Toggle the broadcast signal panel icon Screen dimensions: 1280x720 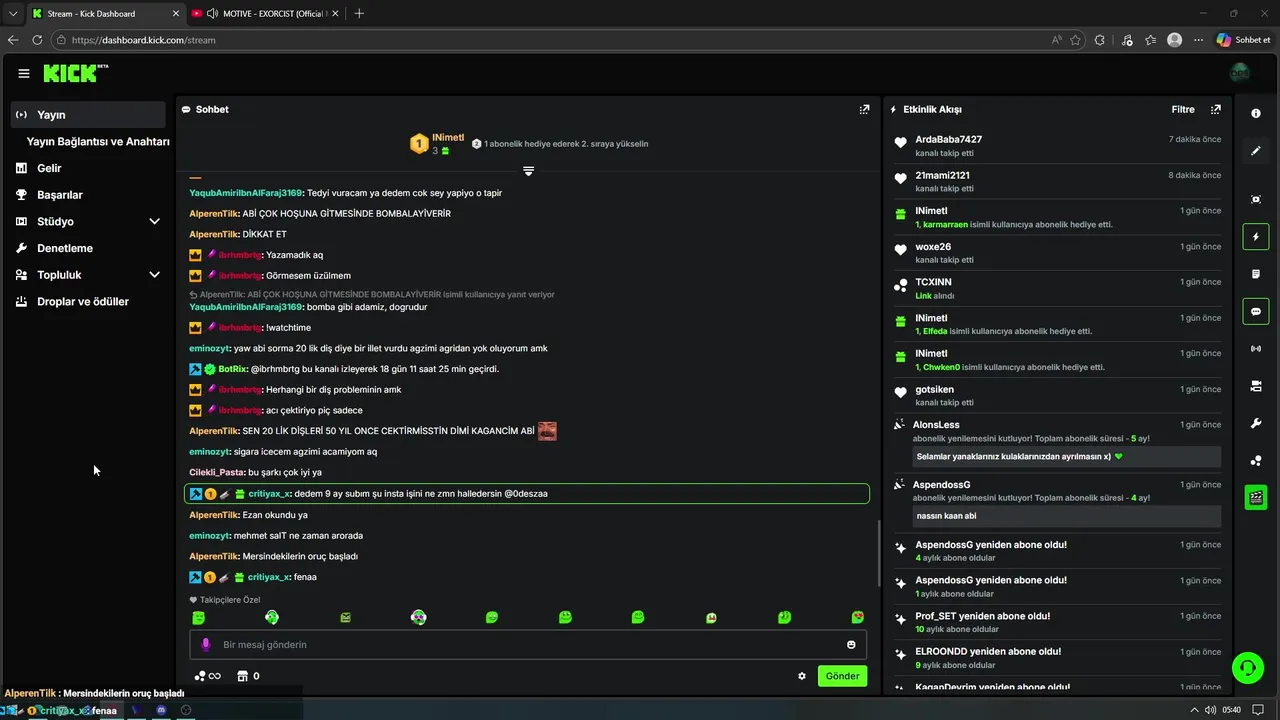[1256, 349]
